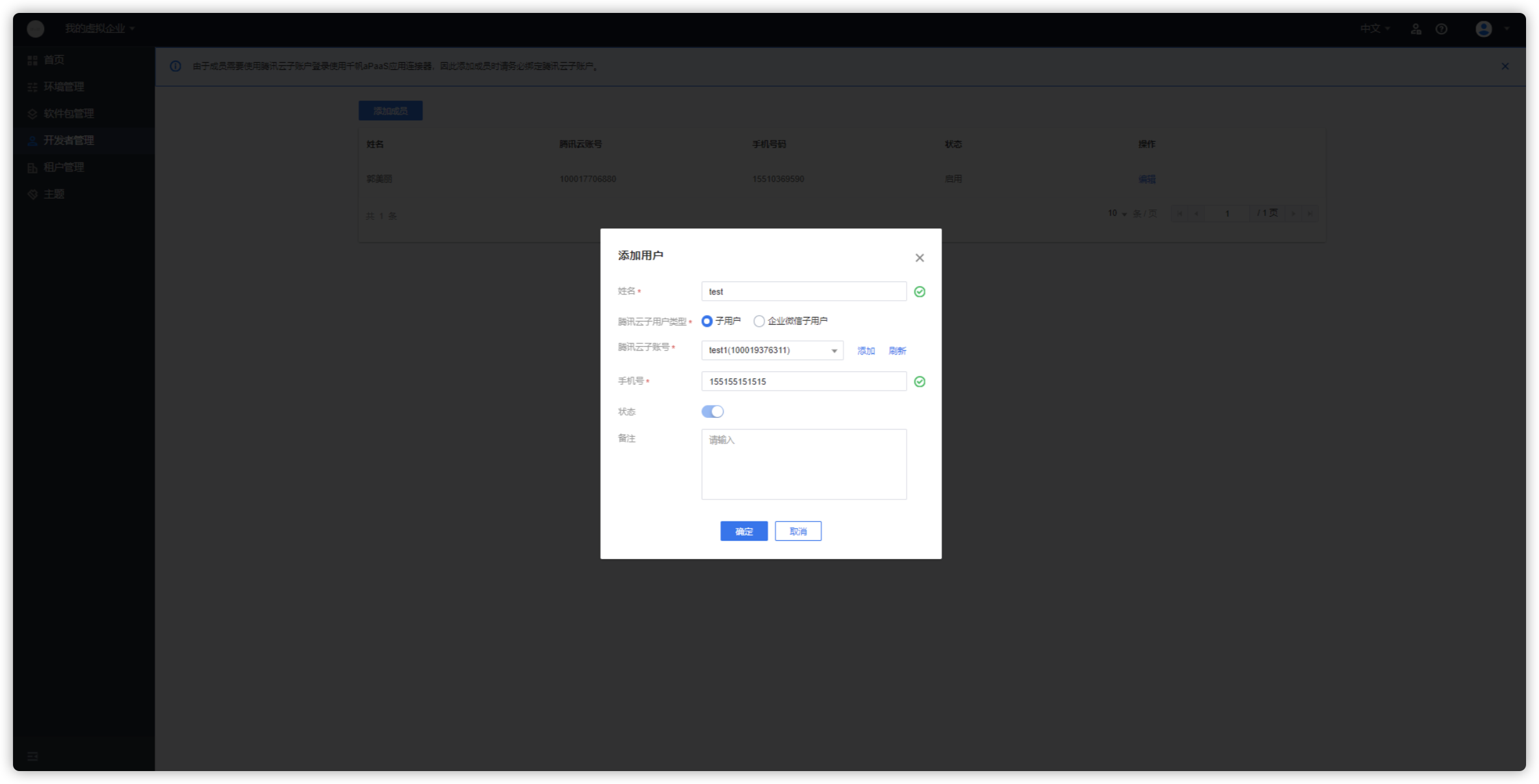
Task: Select the 企业微信子用户 radio option
Action: [x=759, y=321]
